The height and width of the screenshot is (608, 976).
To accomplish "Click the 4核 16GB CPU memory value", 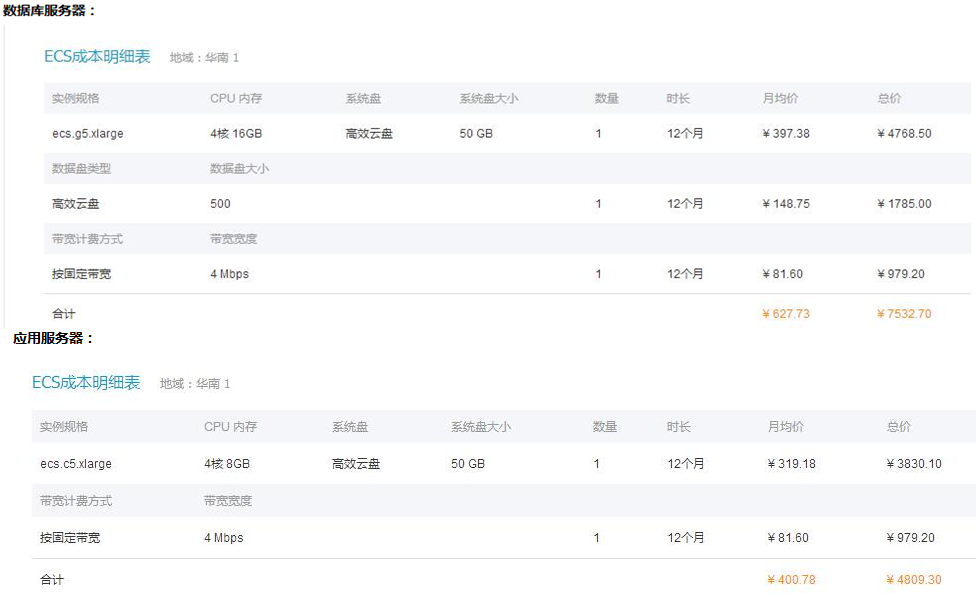I will tap(236, 134).
